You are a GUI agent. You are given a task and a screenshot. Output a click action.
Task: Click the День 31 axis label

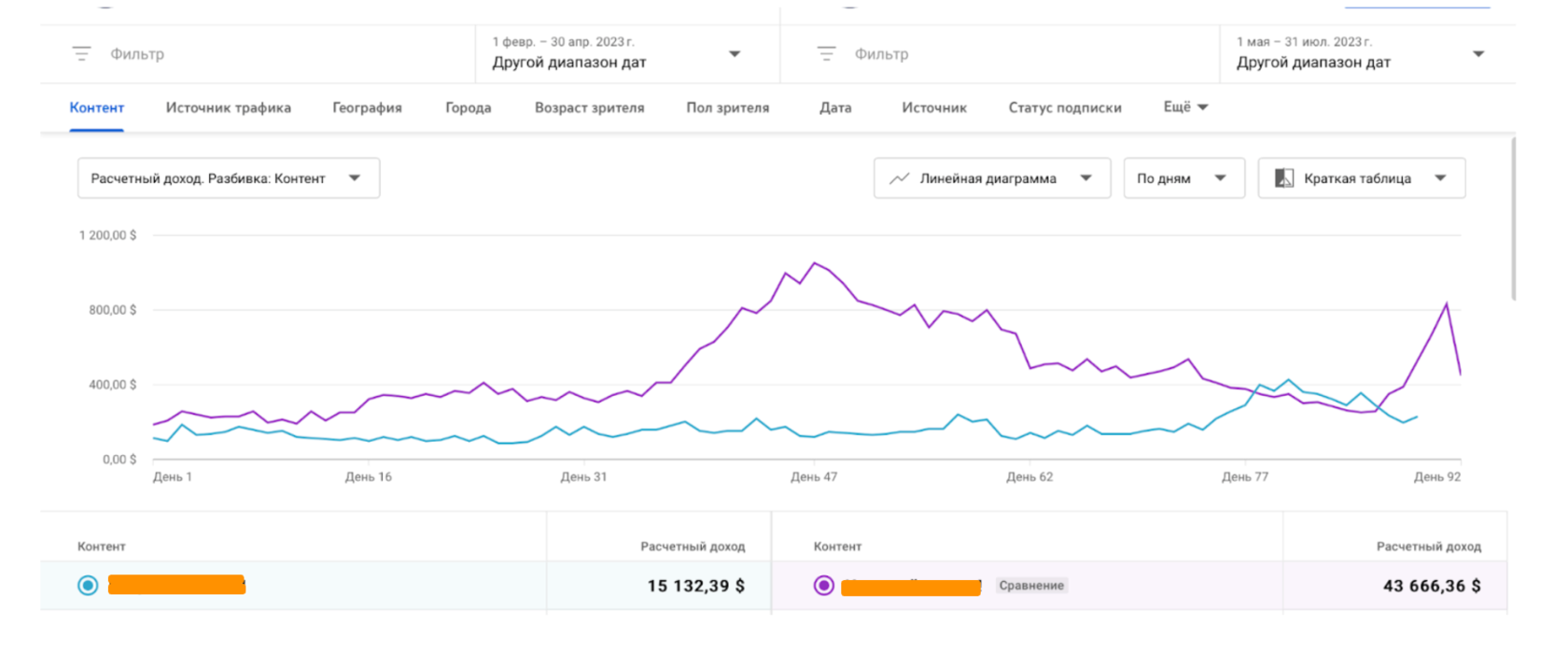pyautogui.click(x=584, y=477)
